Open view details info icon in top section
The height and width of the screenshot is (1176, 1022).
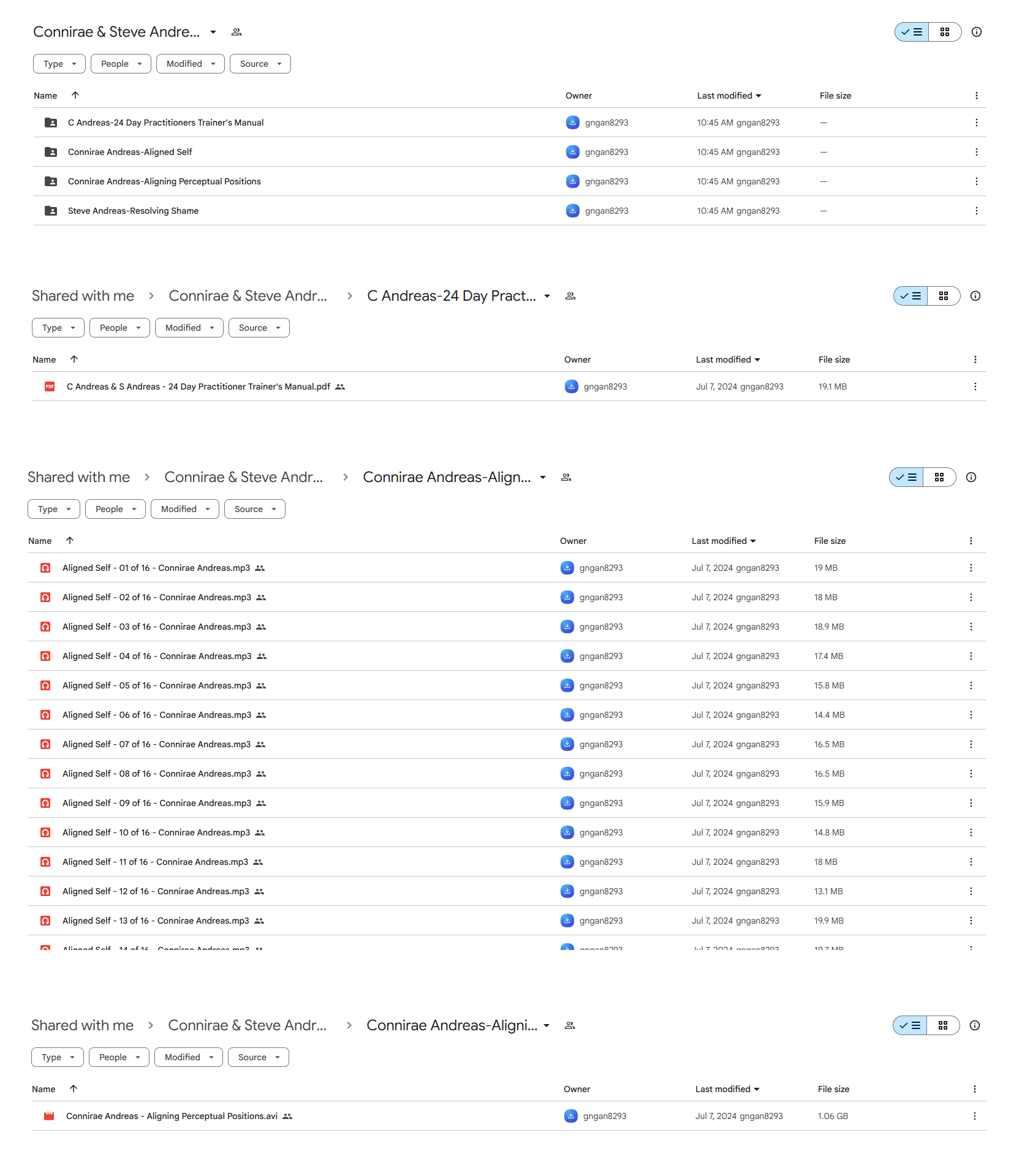[977, 32]
